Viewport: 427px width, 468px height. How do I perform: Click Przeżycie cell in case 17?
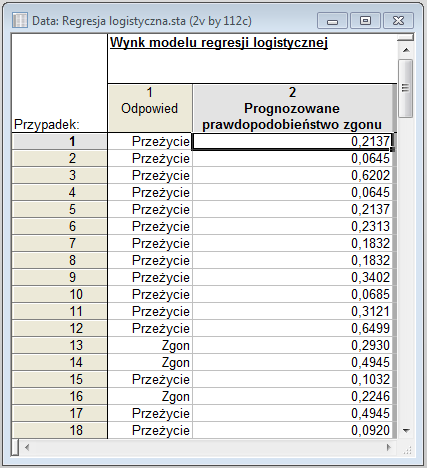pyautogui.click(x=150, y=413)
